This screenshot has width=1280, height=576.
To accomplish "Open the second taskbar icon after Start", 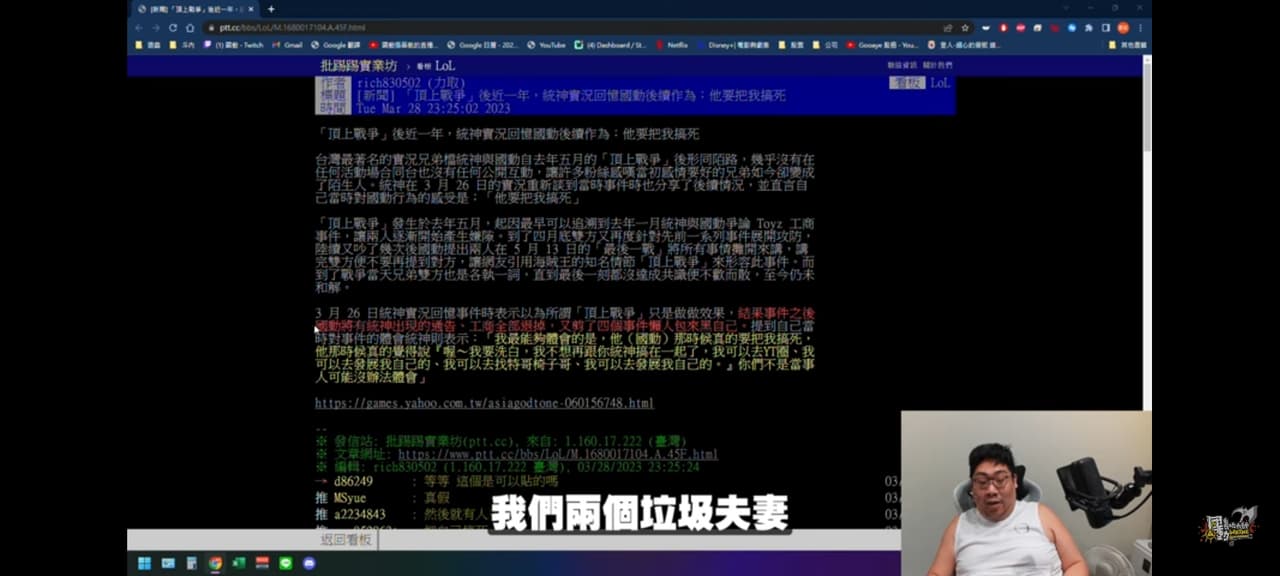I will coord(167,563).
